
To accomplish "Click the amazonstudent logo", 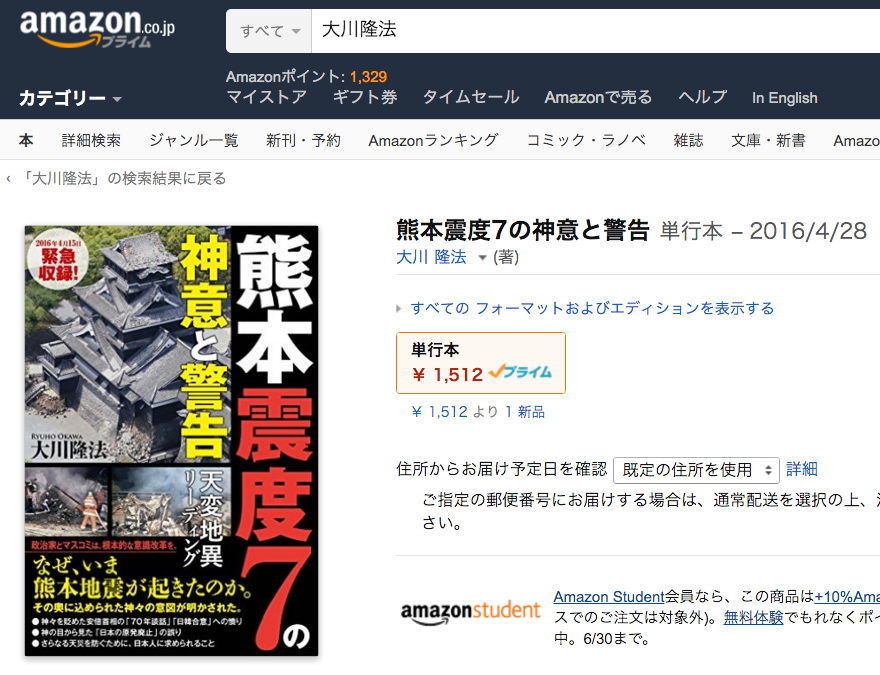I will click(x=470, y=612).
